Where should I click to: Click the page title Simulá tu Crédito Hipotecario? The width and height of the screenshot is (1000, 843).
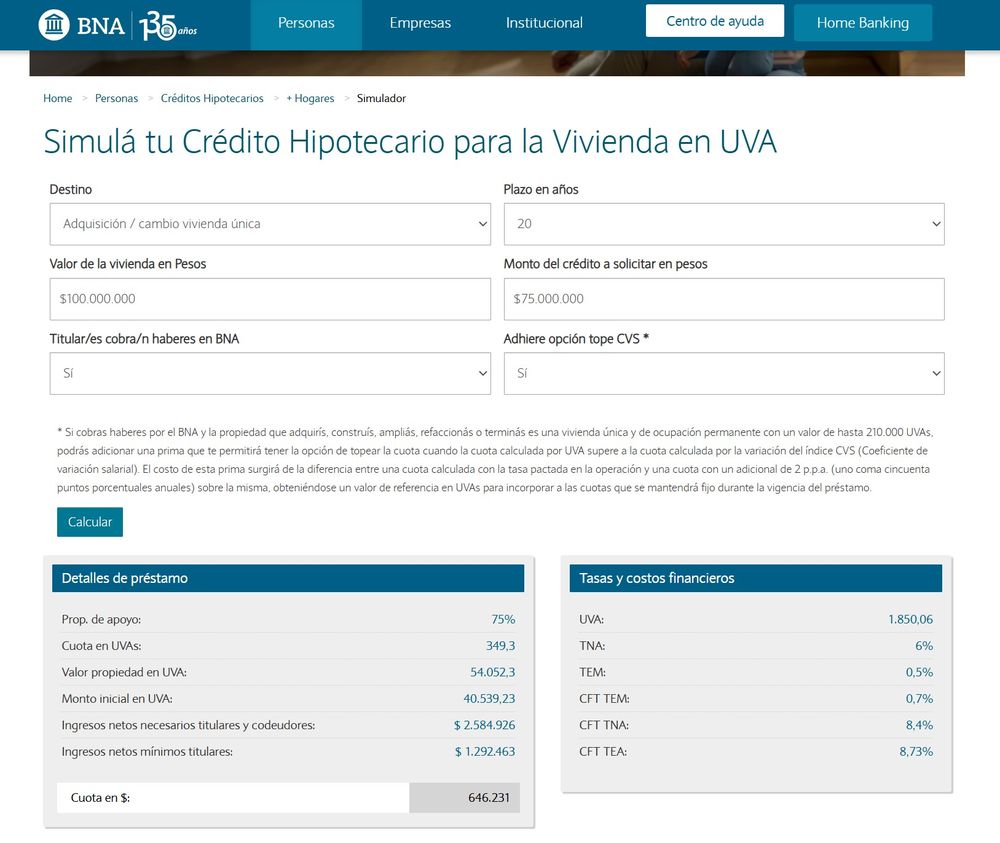pyautogui.click(x=410, y=142)
